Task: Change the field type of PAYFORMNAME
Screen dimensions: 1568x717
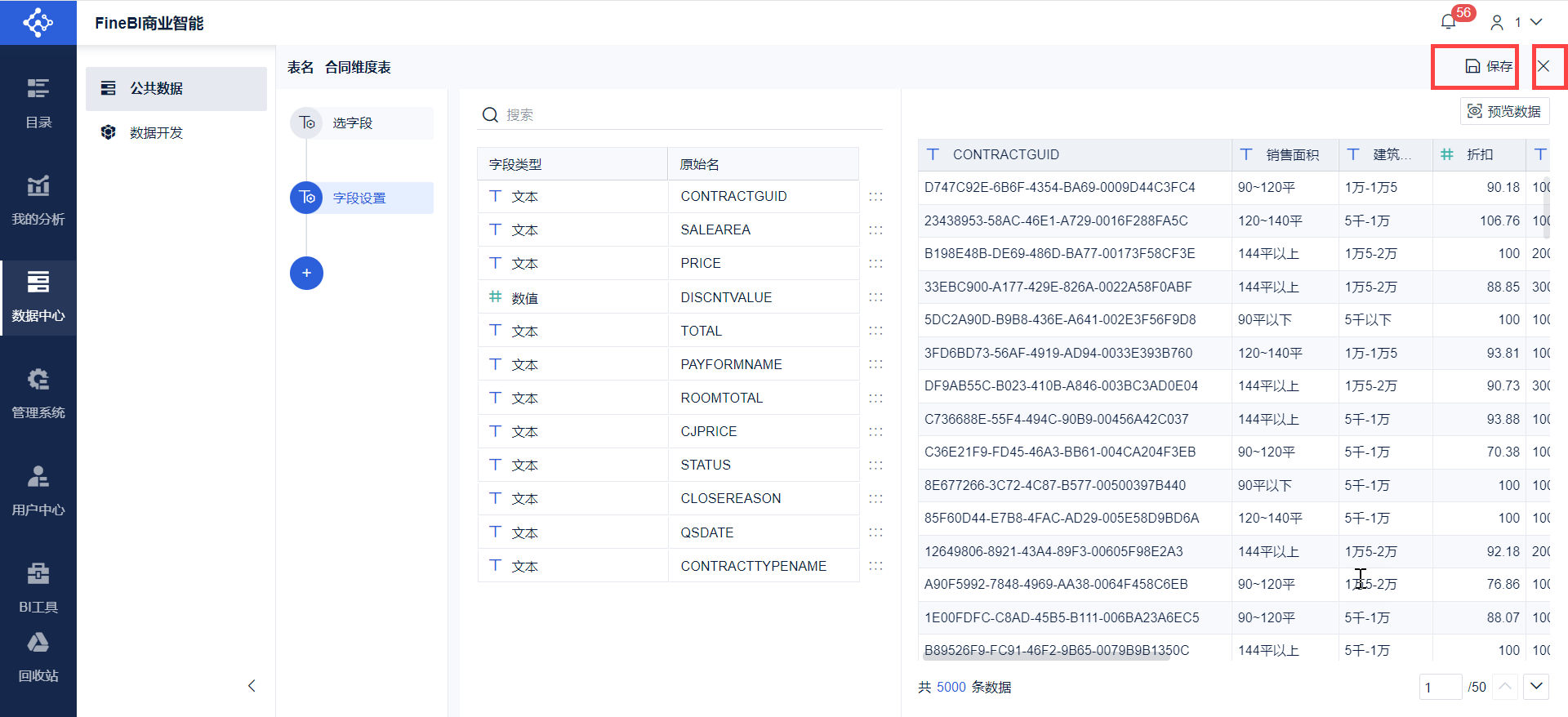Action: point(495,364)
